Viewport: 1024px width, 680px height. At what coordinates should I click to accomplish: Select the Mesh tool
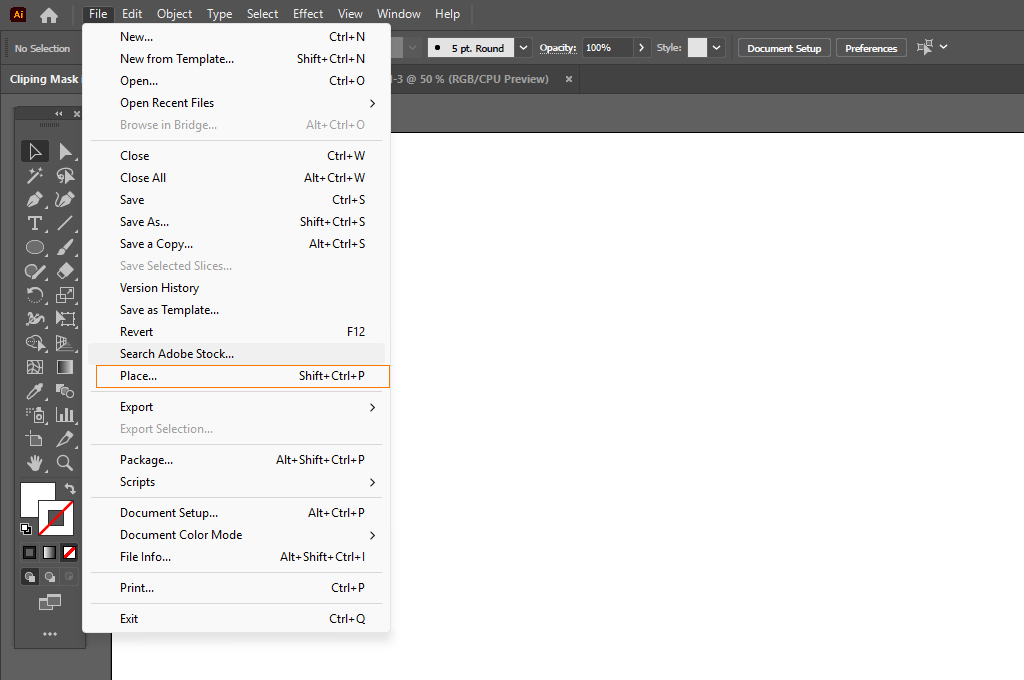click(35, 367)
